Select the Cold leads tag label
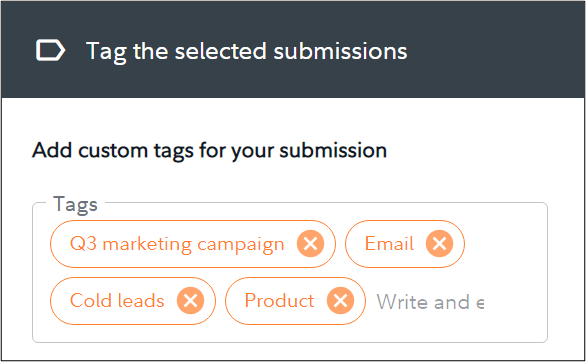 point(117,300)
